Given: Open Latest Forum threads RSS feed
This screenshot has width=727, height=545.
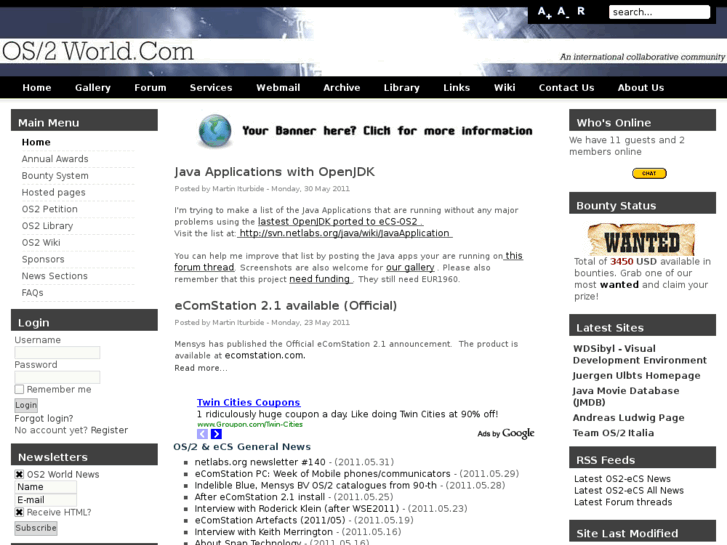Looking at the screenshot, I should pos(623,502).
